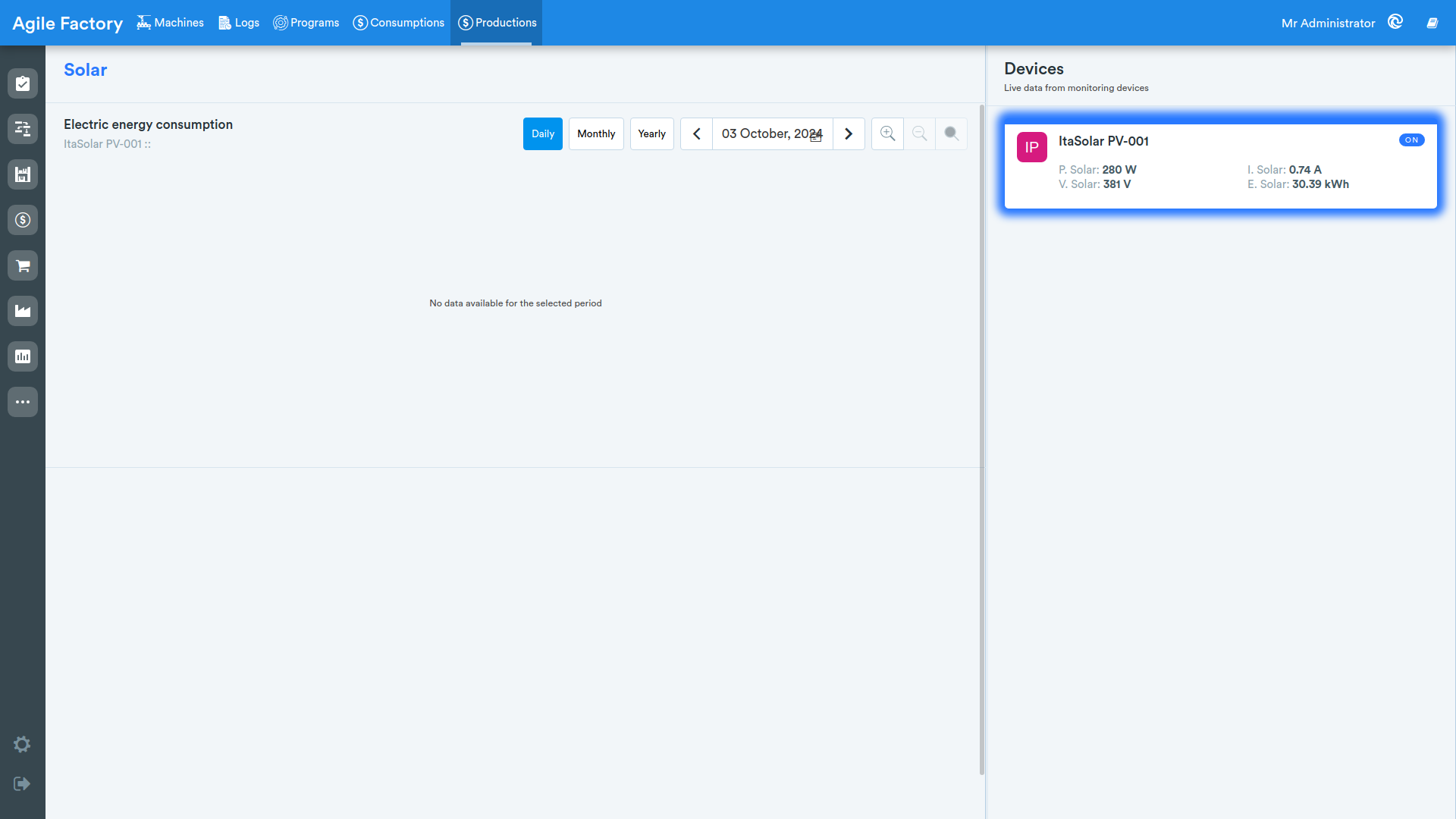Open the bar chart sidebar icon
1456x819 pixels.
23,356
